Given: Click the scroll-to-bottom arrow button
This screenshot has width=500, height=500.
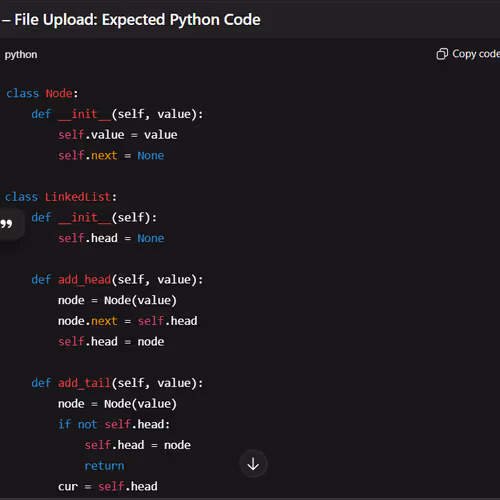Looking at the screenshot, I should (x=253, y=464).
